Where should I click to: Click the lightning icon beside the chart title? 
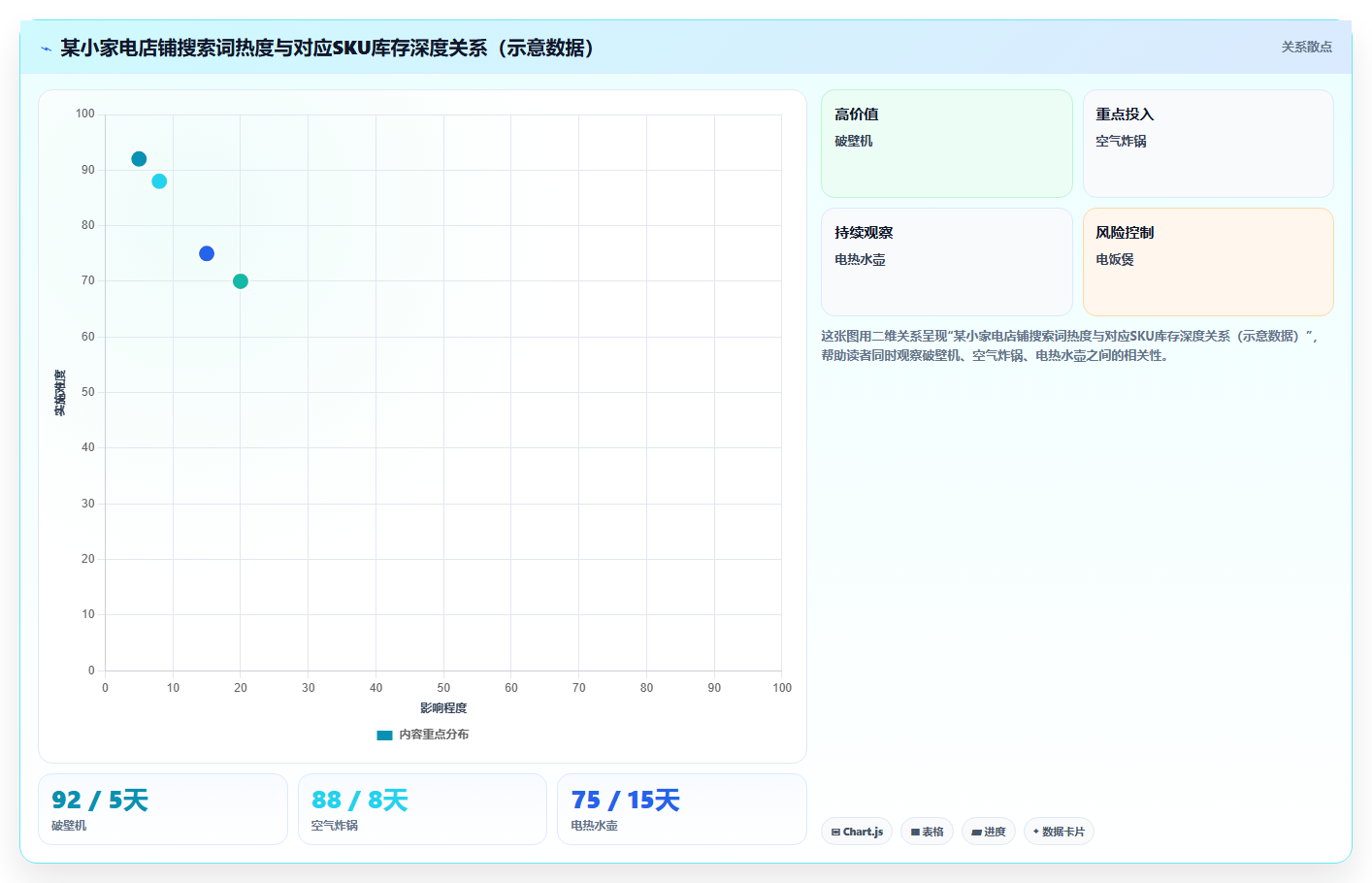[x=46, y=49]
